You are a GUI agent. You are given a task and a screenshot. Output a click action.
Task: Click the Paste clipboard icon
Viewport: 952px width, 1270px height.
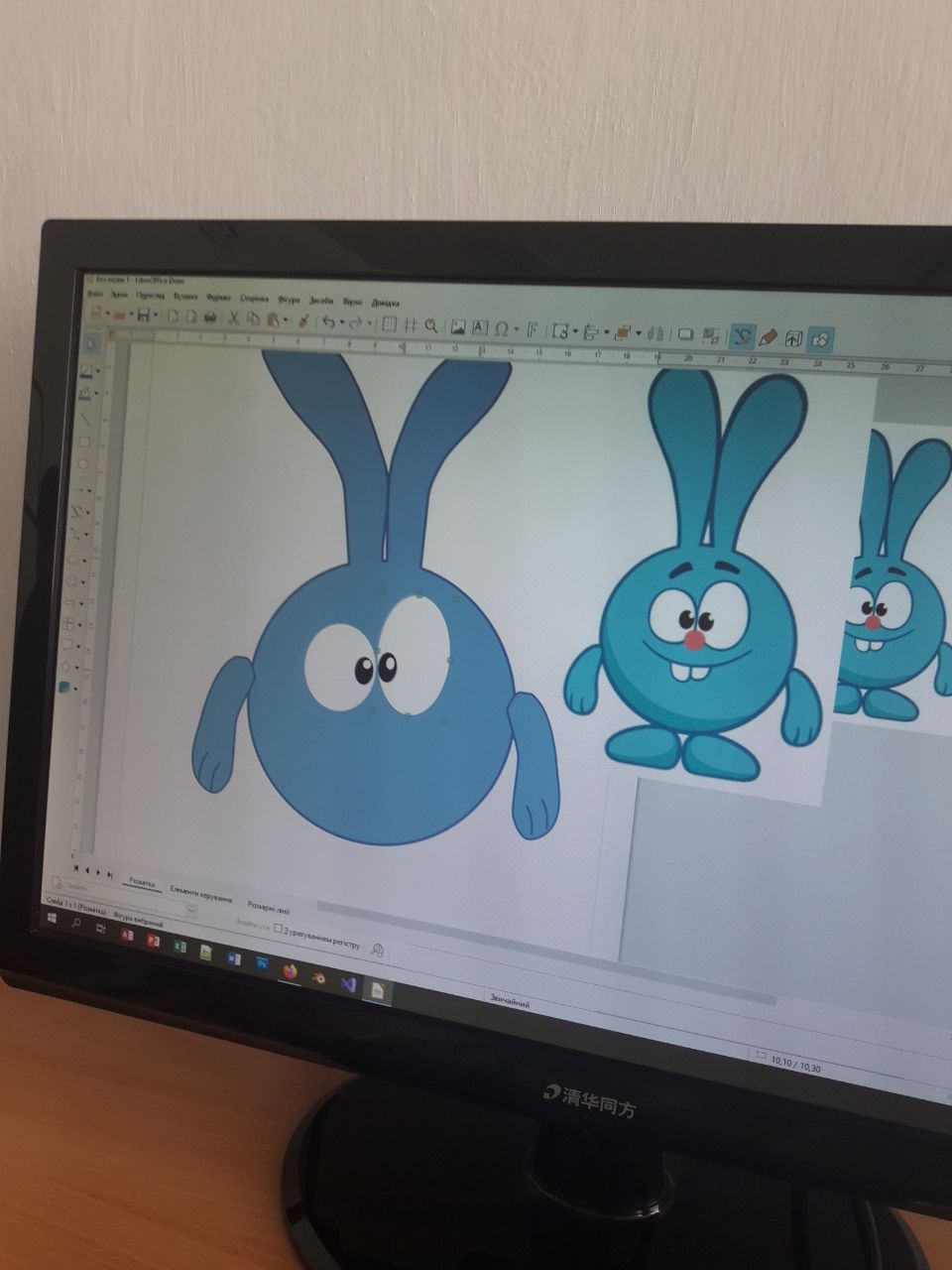point(272,319)
